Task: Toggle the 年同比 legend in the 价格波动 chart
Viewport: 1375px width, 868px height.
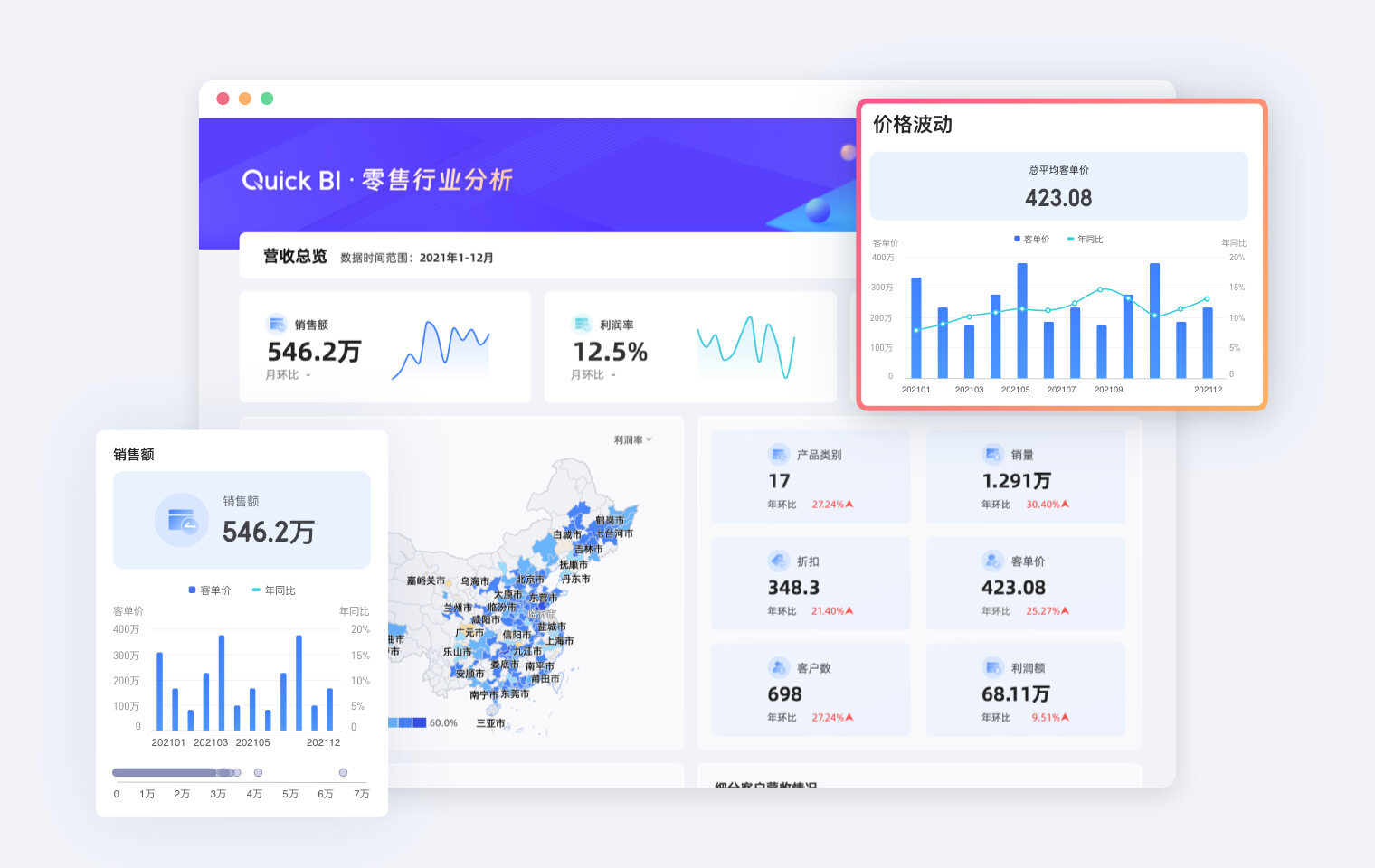Action: (x=1085, y=239)
